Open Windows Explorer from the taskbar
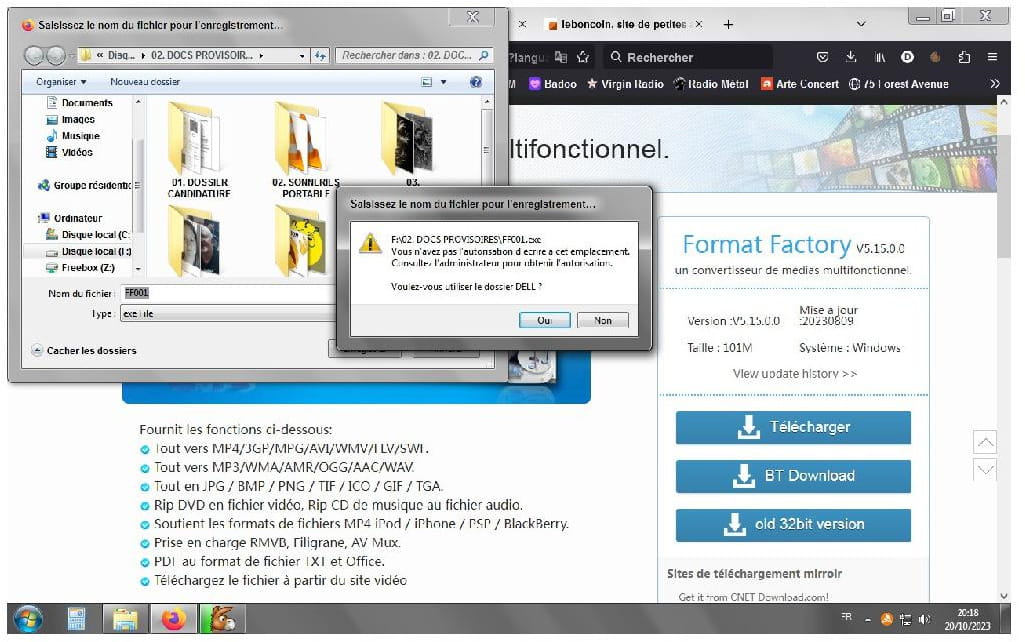1025x642 pixels. point(125,619)
